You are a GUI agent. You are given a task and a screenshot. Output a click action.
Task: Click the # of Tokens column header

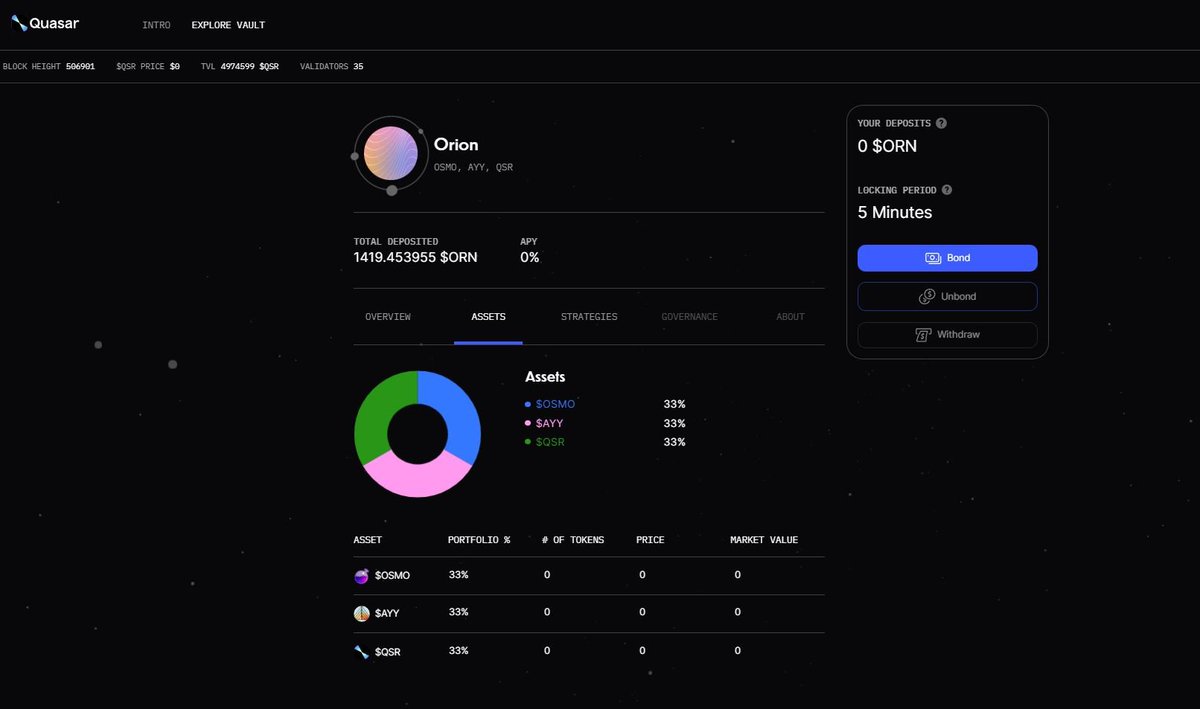[573, 540]
